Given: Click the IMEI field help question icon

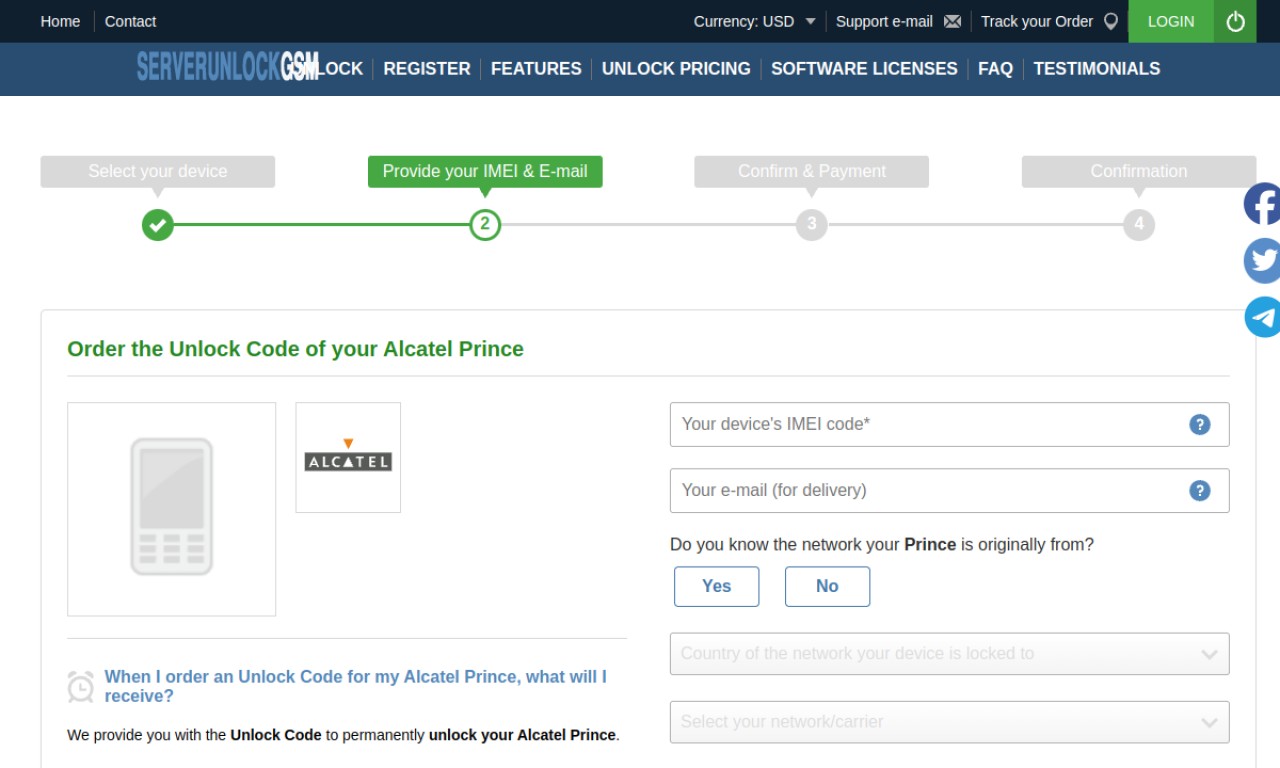Looking at the screenshot, I should [1200, 424].
